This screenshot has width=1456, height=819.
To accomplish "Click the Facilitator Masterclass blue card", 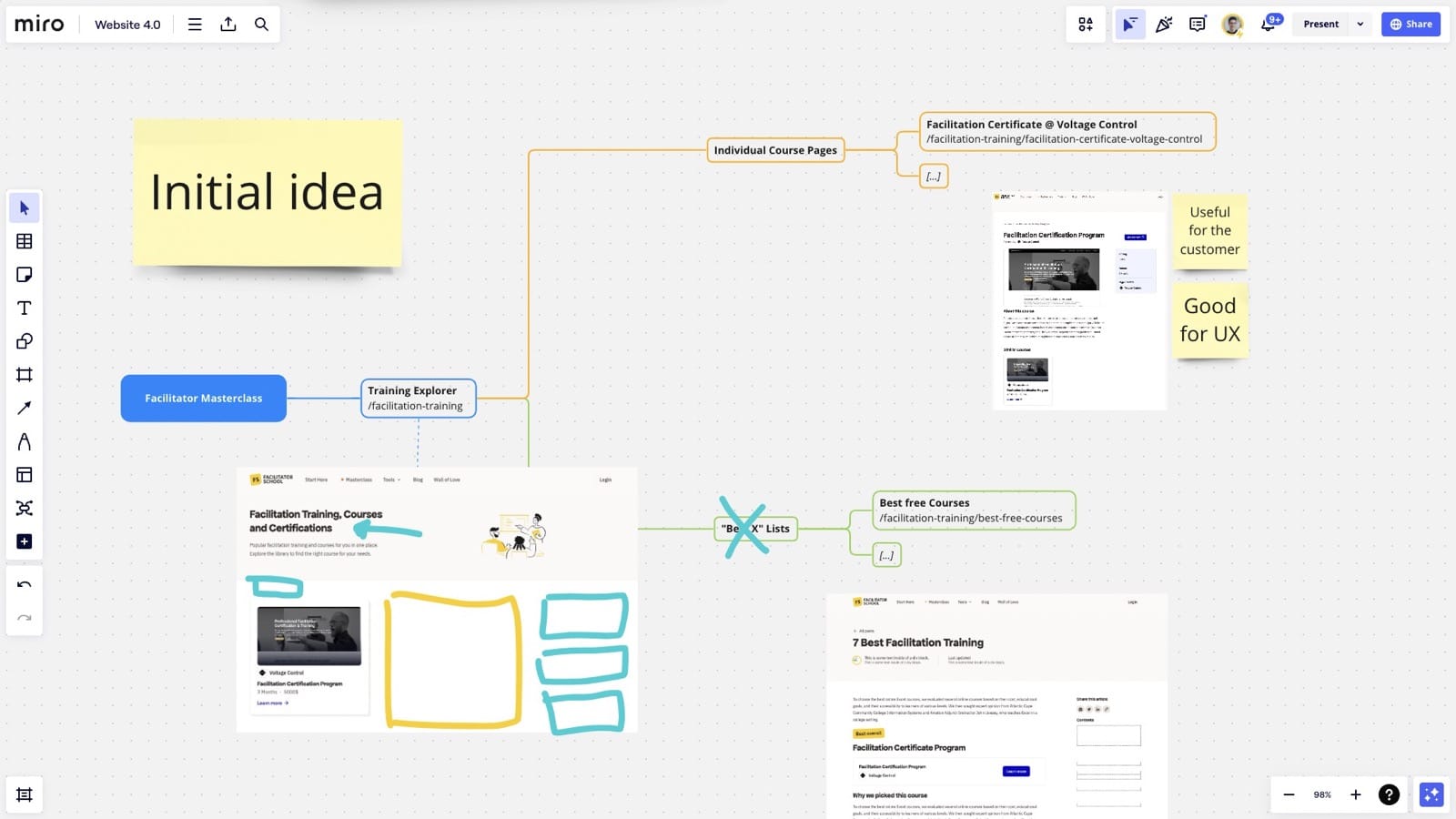I will pos(203,398).
